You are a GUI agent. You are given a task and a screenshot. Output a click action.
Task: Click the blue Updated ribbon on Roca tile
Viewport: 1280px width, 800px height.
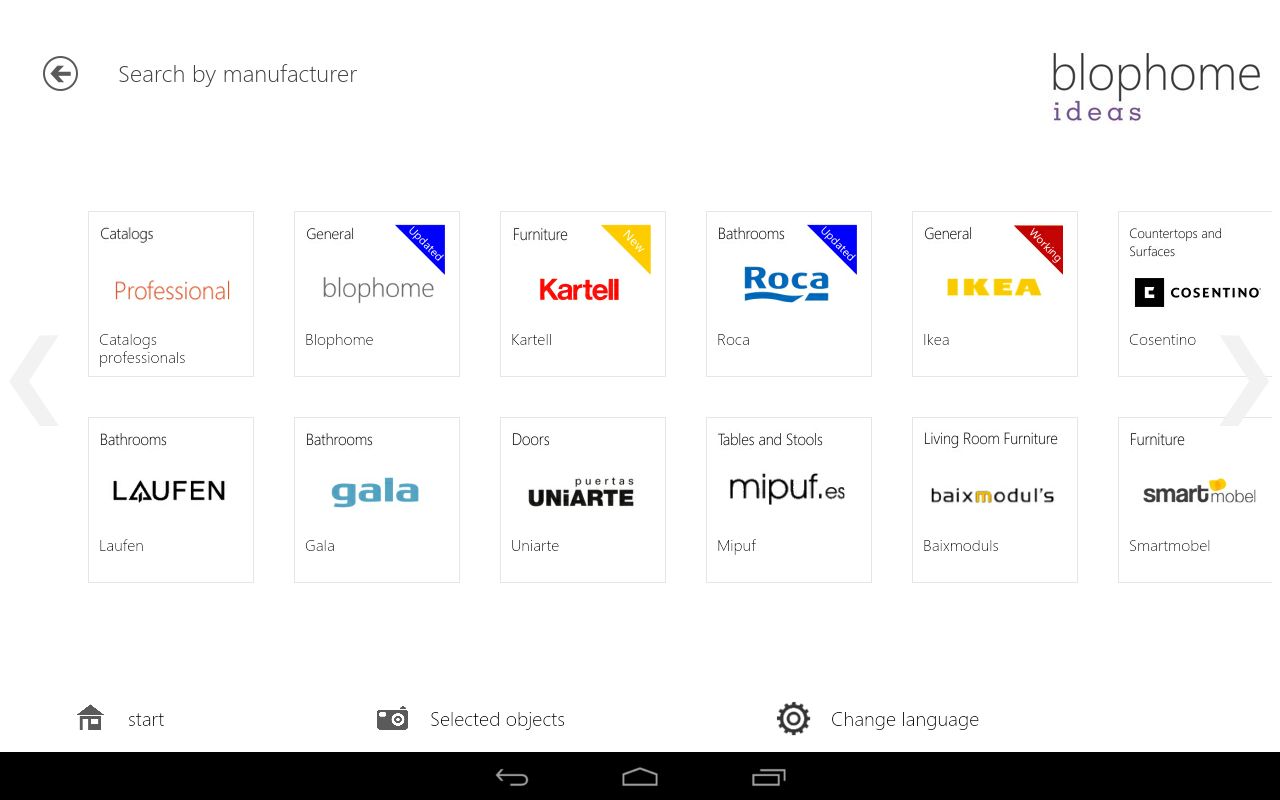point(838,242)
